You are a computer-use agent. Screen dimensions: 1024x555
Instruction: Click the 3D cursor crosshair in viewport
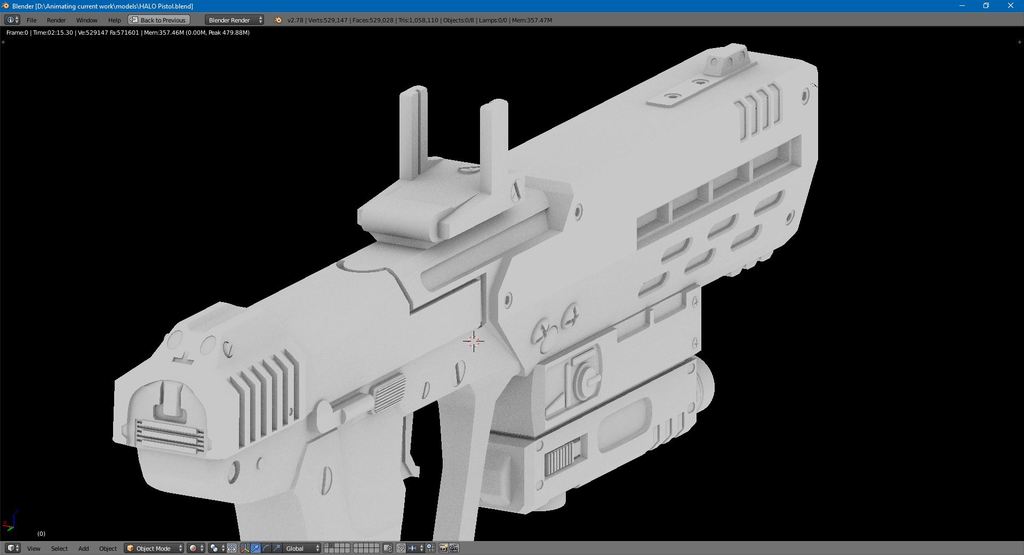[473, 341]
